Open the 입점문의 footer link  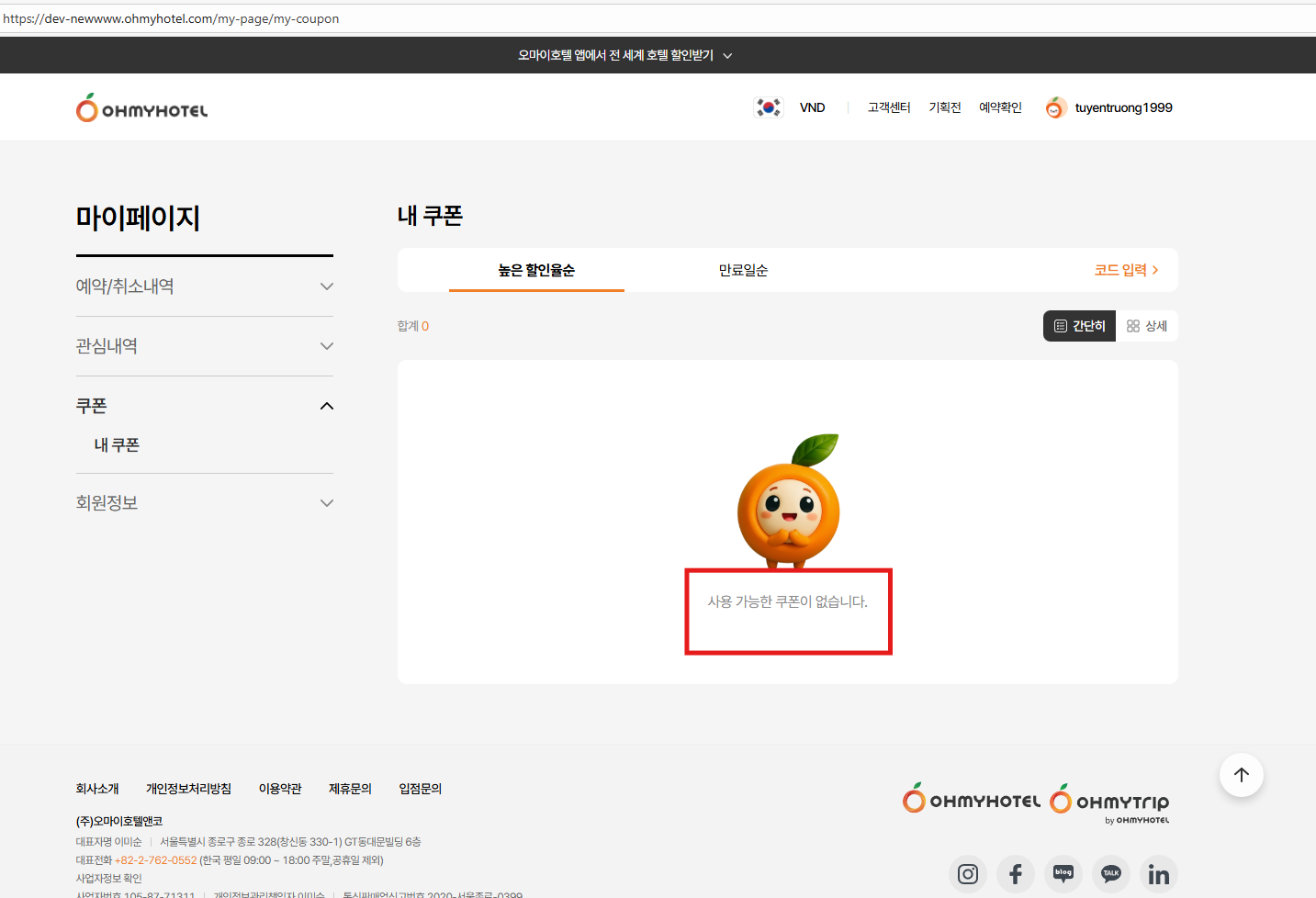tap(420, 789)
